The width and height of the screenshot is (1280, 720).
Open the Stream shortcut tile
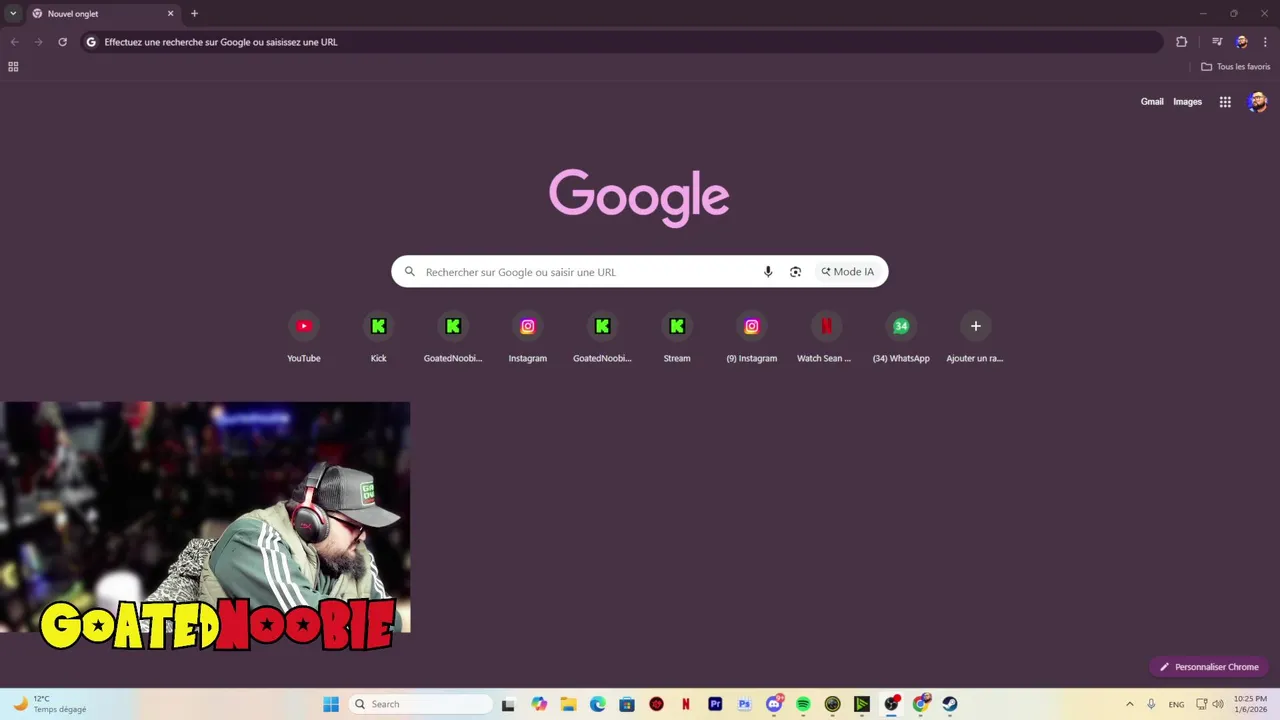point(677,338)
